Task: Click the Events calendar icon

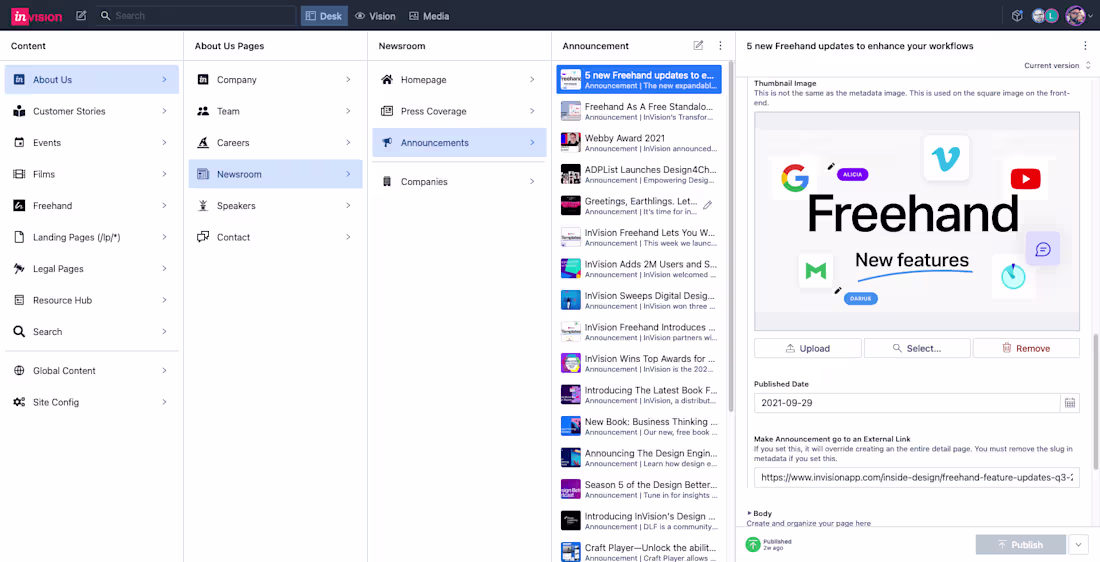Action: 20,142
